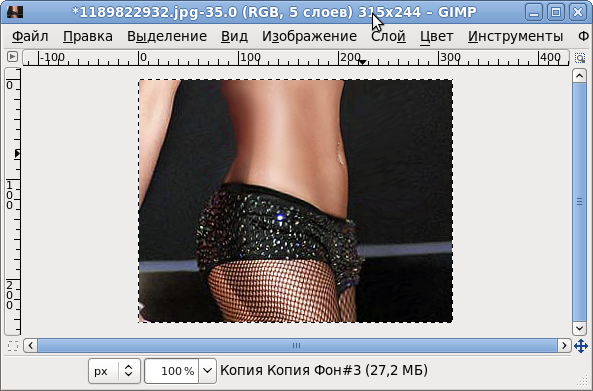Open the Слой menu
The image size is (593, 391).
click(388, 37)
